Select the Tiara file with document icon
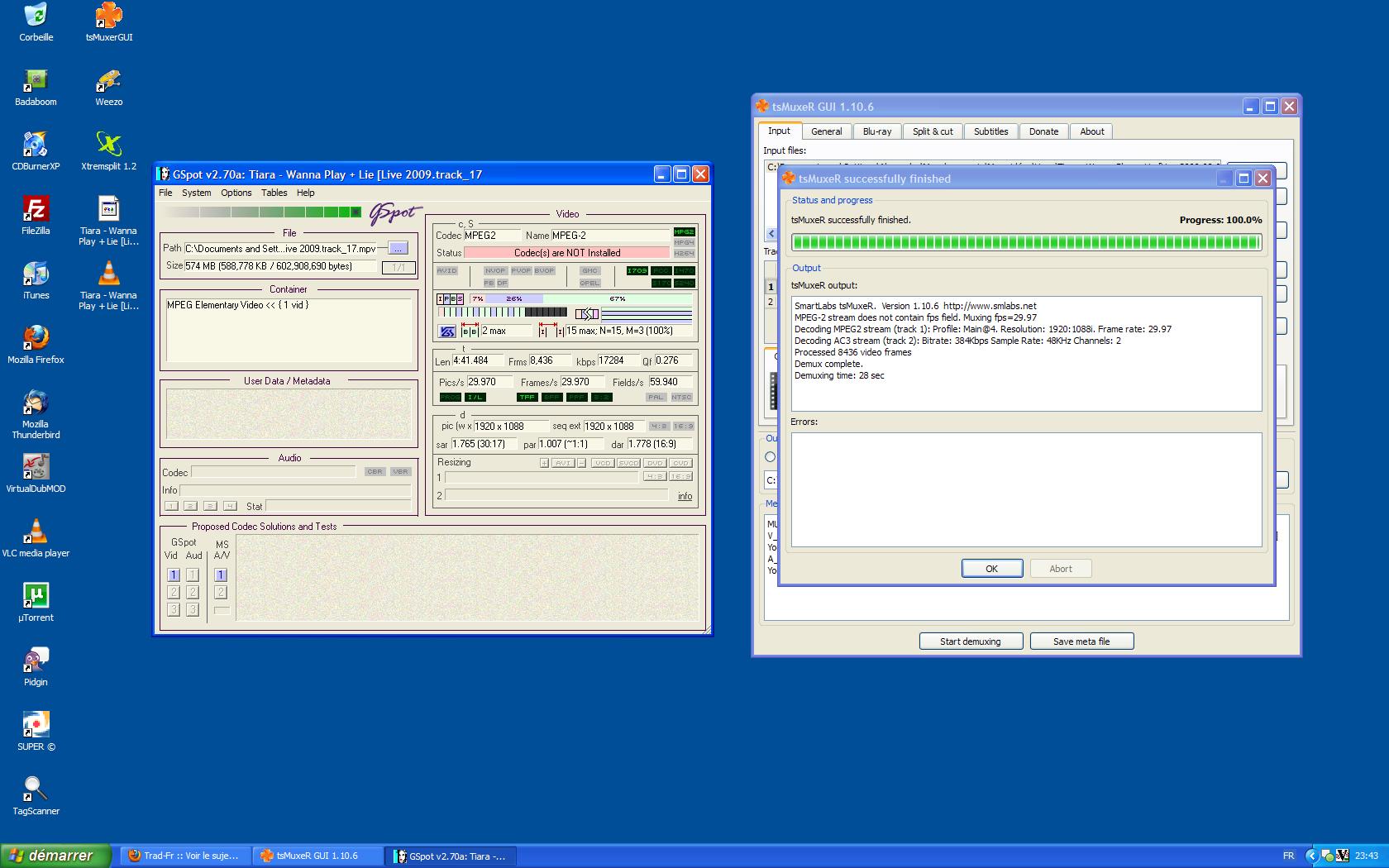The image size is (1389, 868). tap(108, 222)
